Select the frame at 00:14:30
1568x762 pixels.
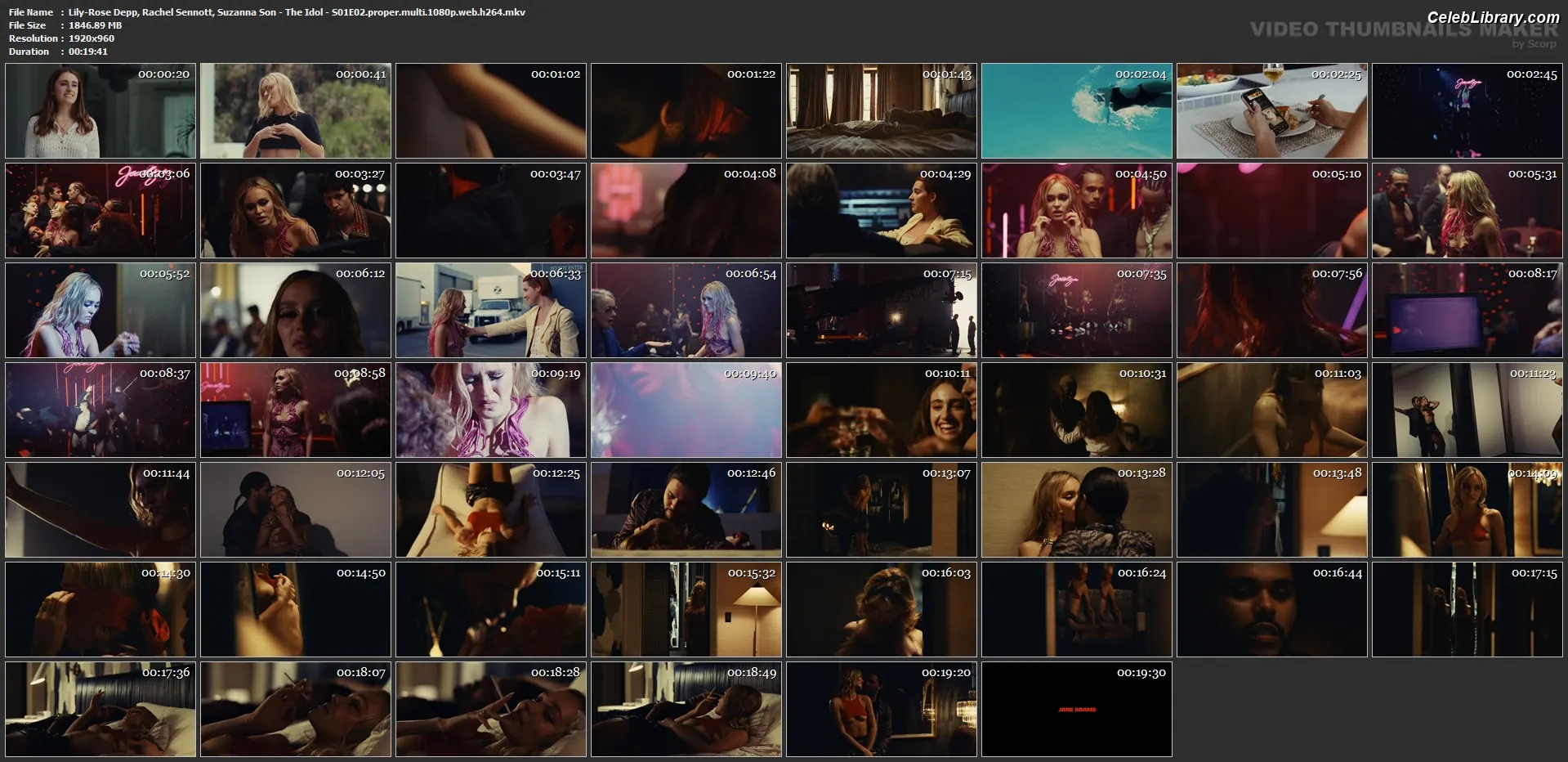[x=101, y=609]
